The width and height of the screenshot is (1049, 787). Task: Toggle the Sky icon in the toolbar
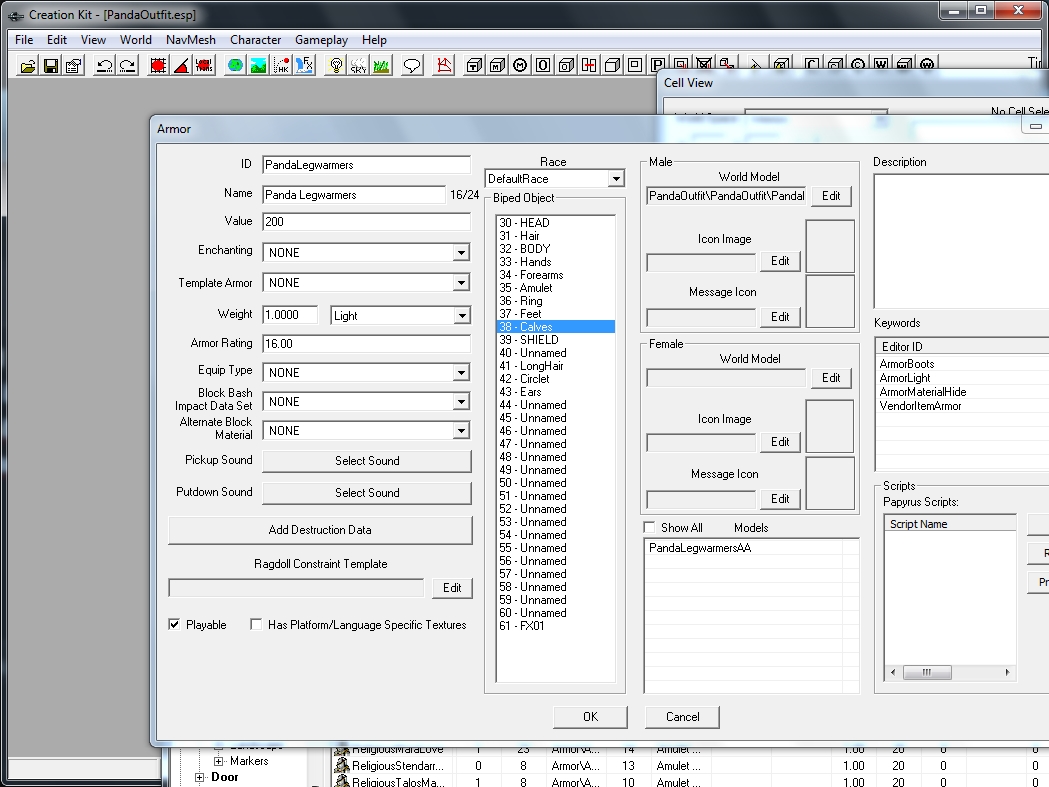pyautogui.click(x=358, y=66)
